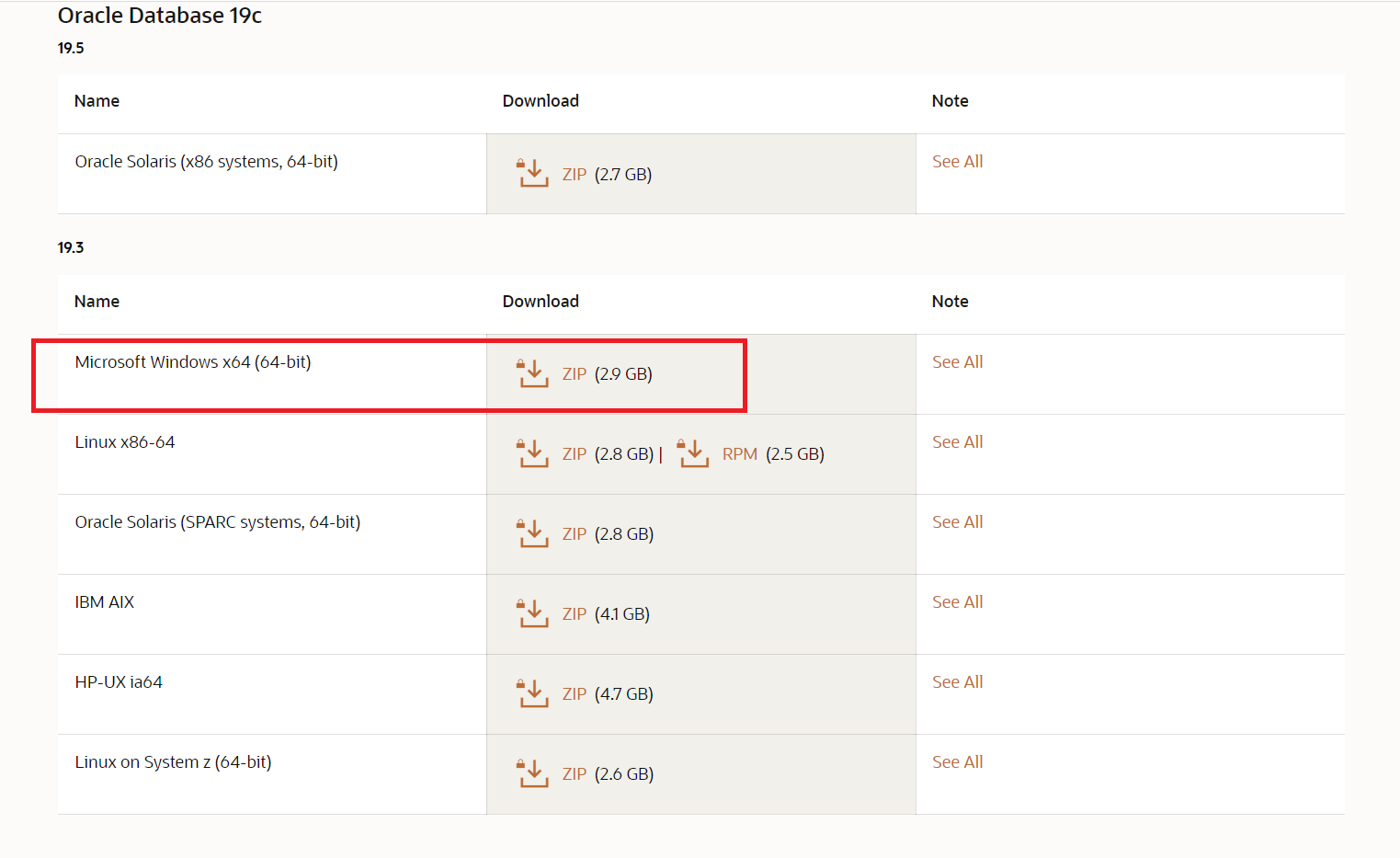Click download icon for Microsoft Windows x64 ZIP
This screenshot has width=1400, height=858.
(533, 372)
